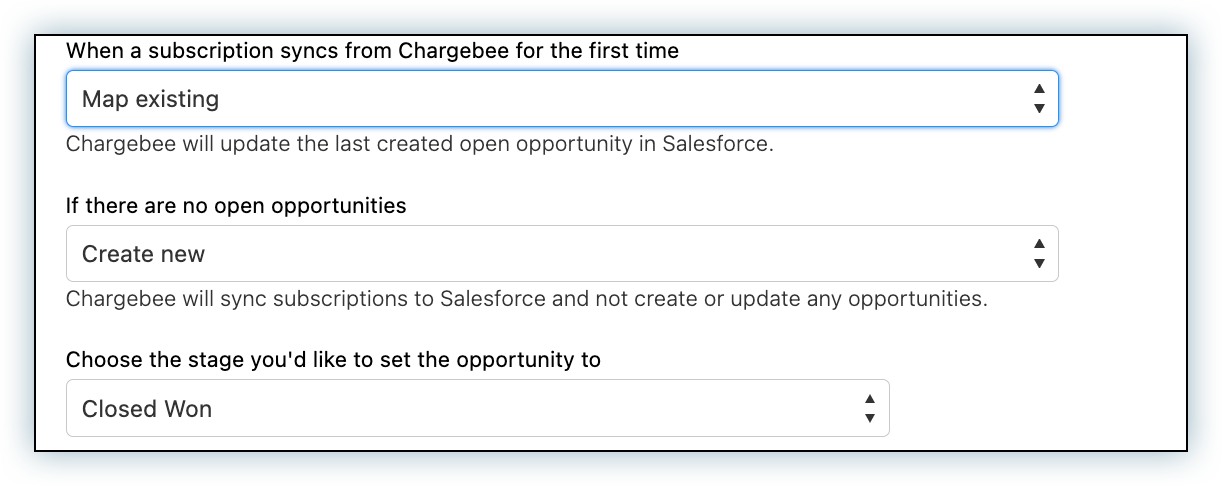The width and height of the screenshot is (1222, 486).
Task: Click the 'Map existing' text
Action: 150,99
